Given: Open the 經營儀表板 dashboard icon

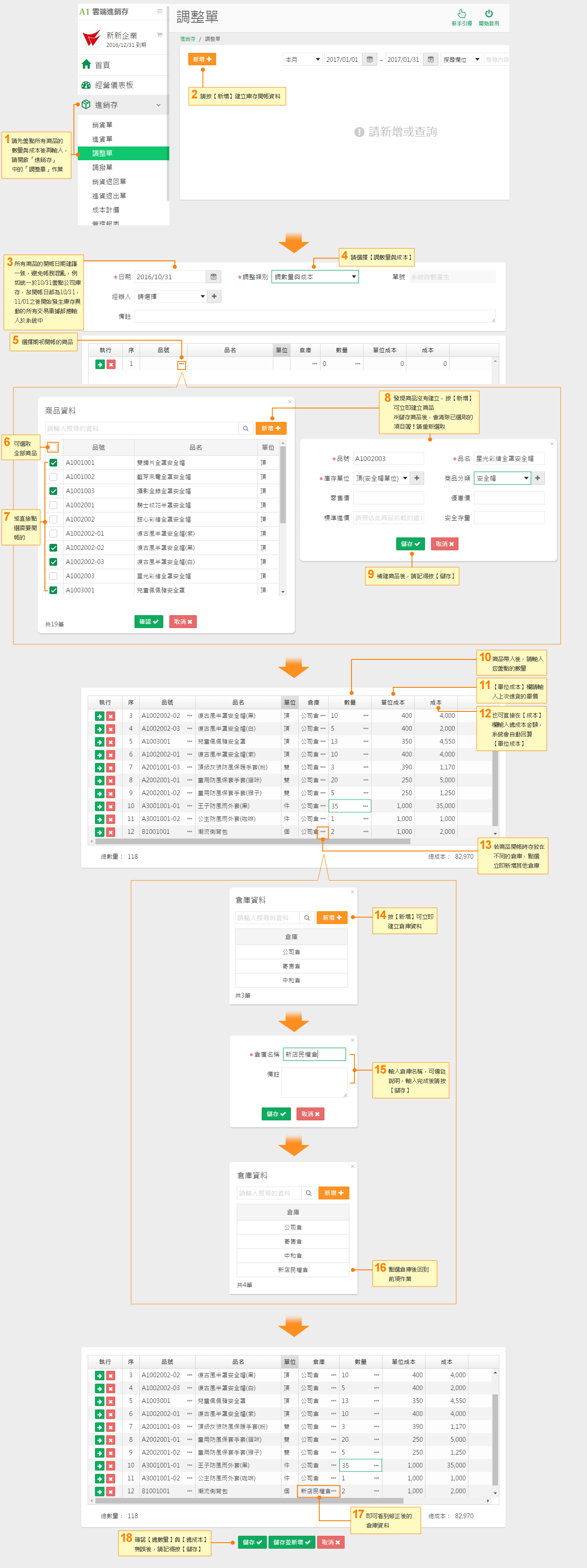Looking at the screenshot, I should (x=86, y=85).
